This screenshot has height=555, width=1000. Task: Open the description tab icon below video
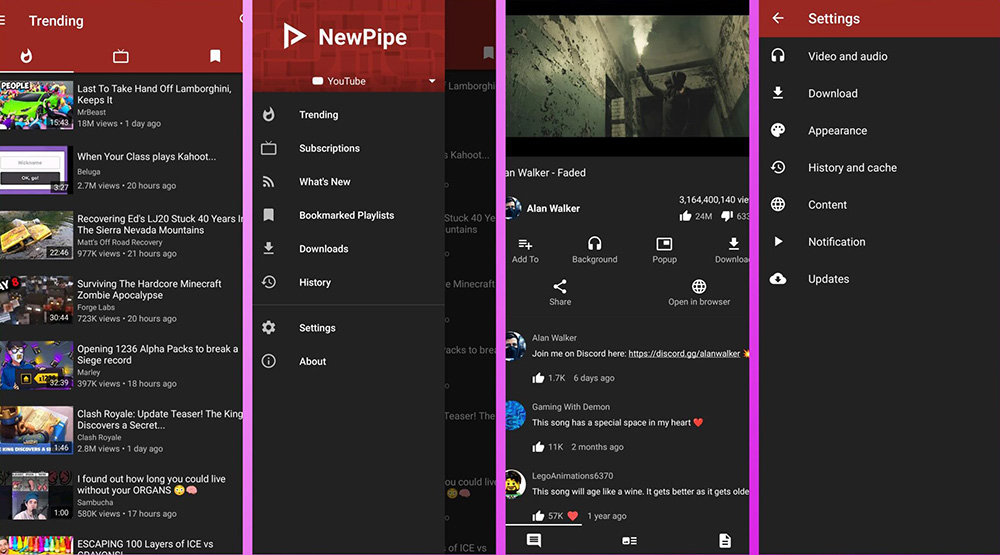tap(724, 540)
